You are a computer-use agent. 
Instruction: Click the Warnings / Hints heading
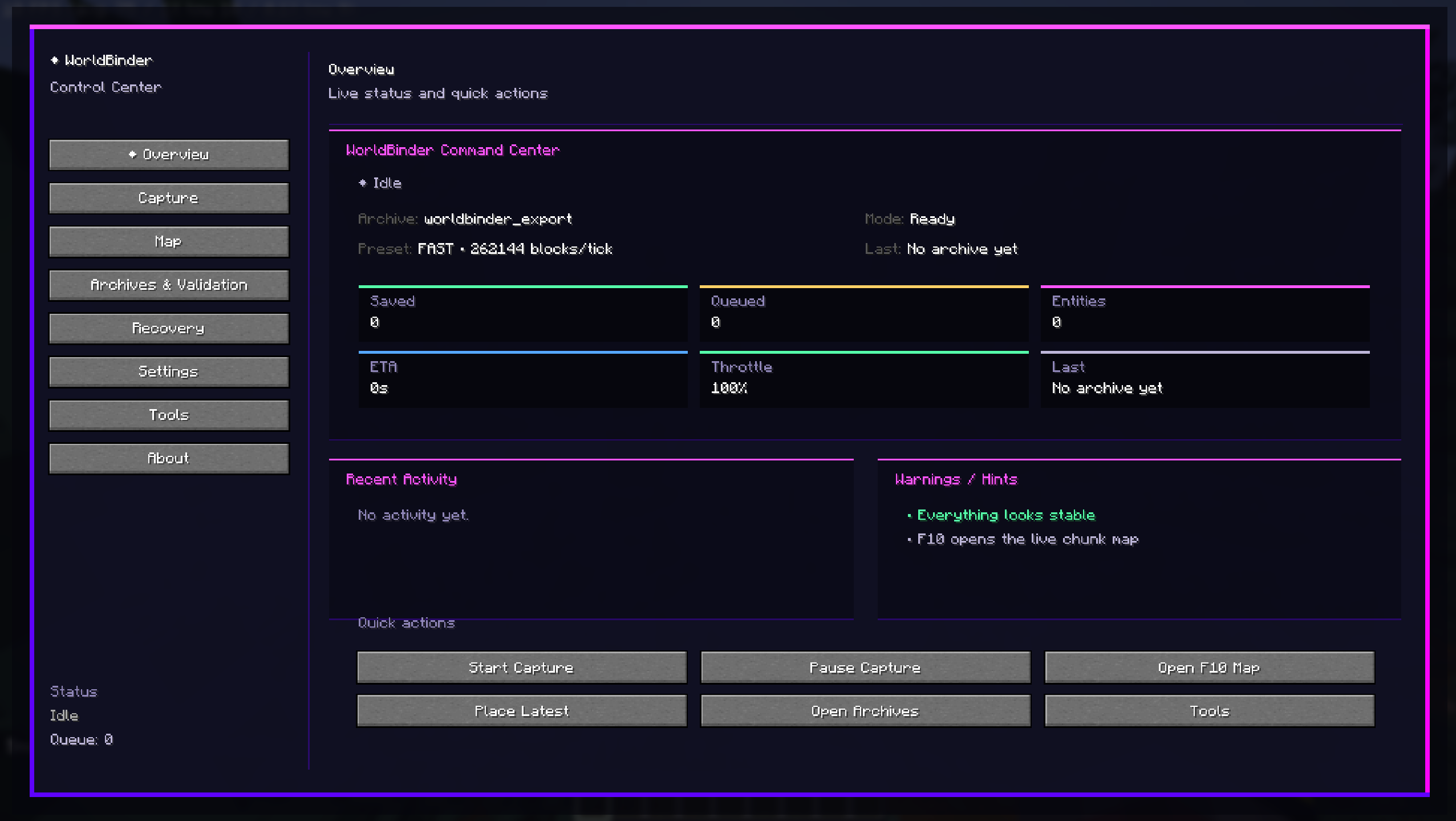pos(956,479)
